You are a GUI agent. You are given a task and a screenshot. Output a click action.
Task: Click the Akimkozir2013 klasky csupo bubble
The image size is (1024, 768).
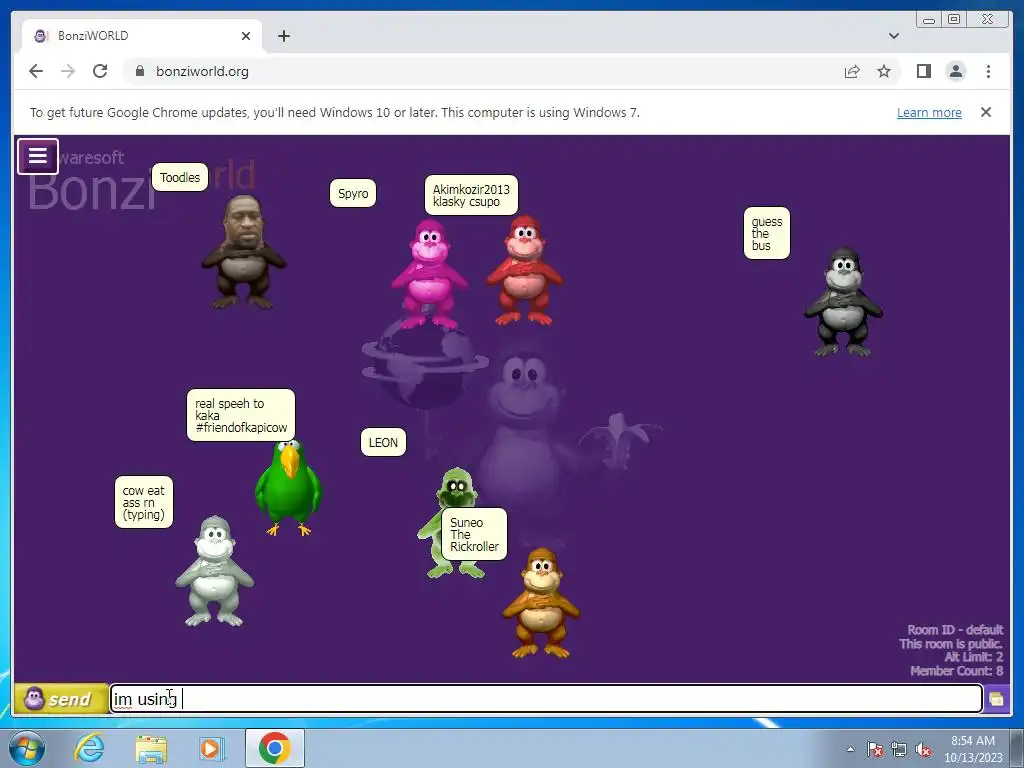click(471, 195)
